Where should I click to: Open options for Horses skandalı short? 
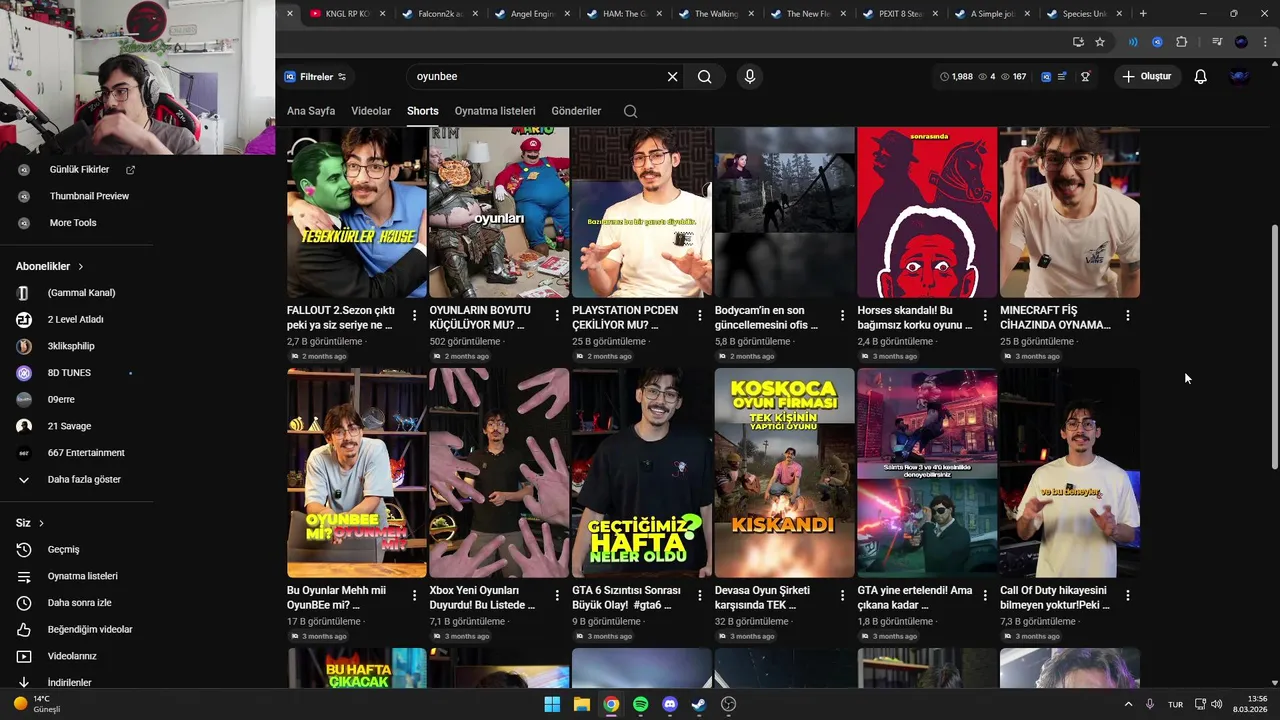click(985, 315)
